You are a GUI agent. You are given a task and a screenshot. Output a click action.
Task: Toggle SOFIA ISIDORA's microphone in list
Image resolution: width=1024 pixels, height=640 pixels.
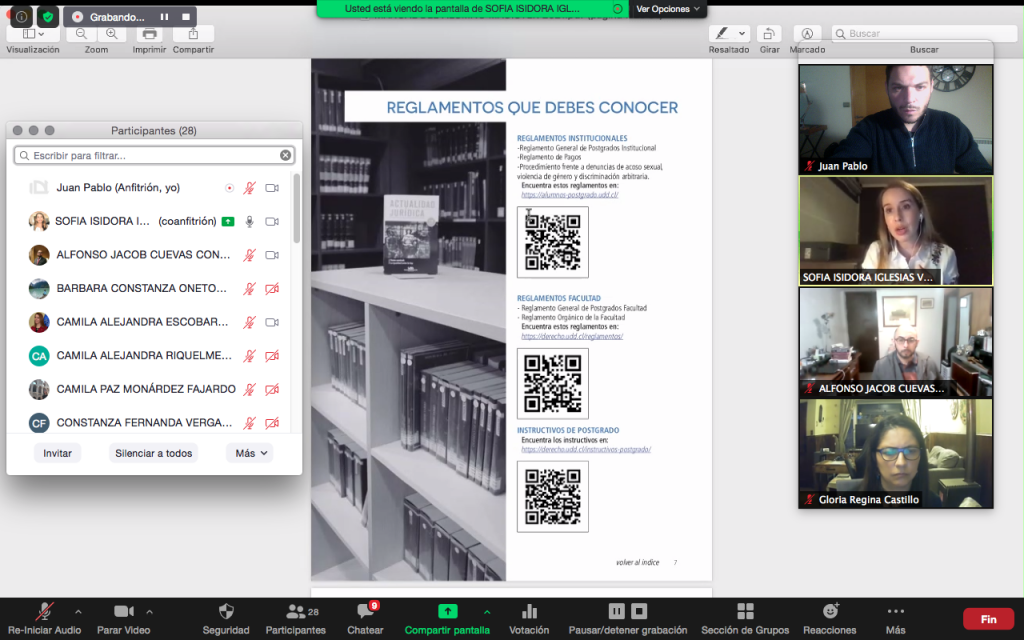click(x=249, y=221)
